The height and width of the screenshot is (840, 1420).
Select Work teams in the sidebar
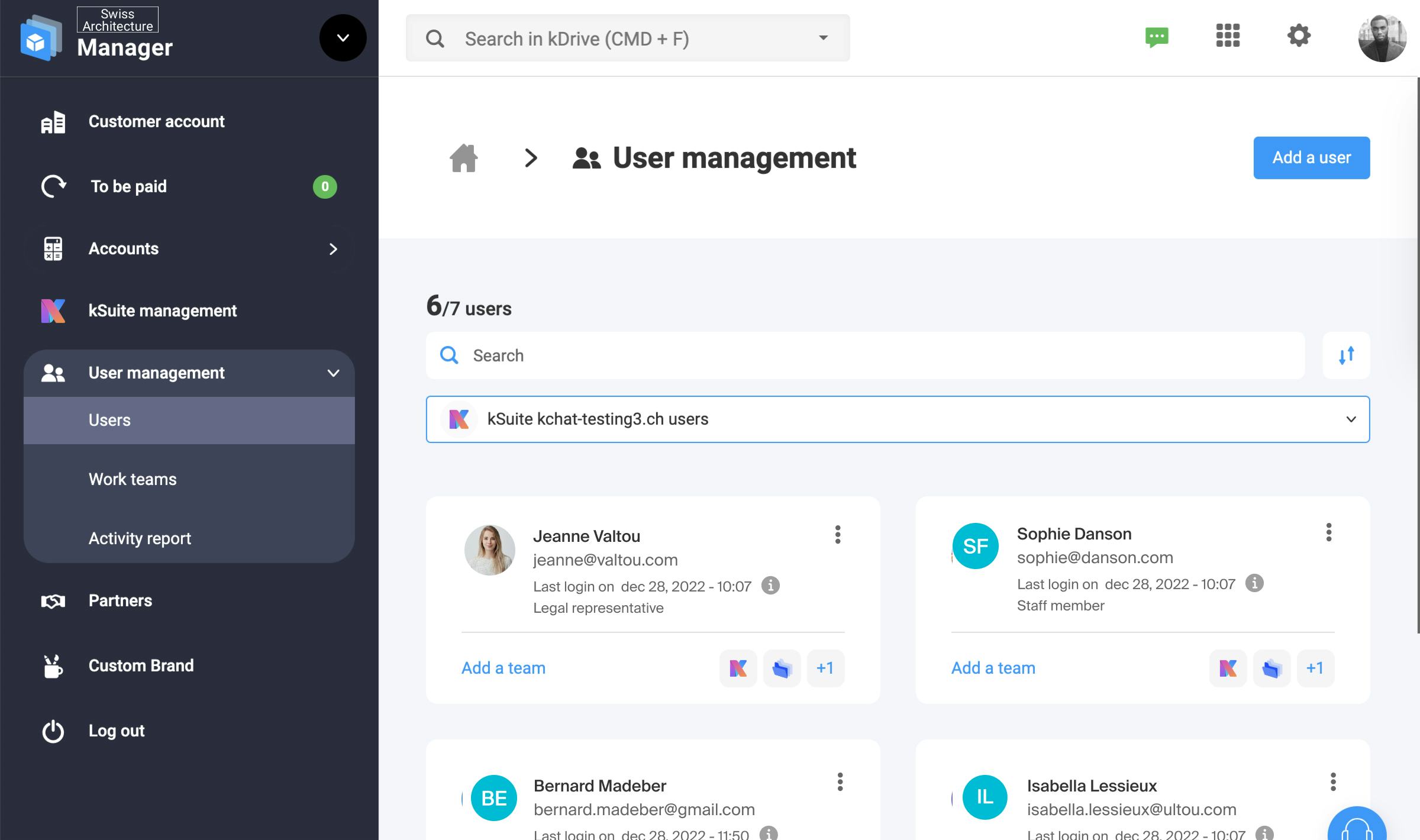[131, 479]
